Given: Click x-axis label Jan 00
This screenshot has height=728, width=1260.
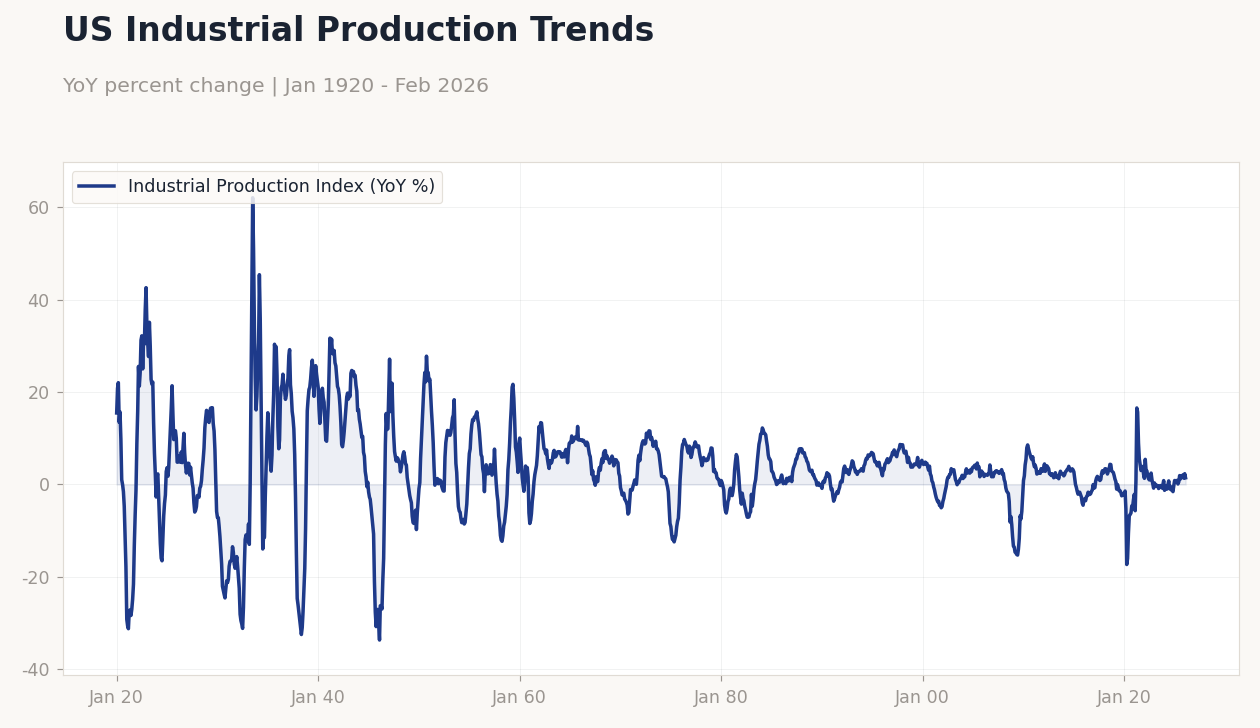Looking at the screenshot, I should coord(922,698).
